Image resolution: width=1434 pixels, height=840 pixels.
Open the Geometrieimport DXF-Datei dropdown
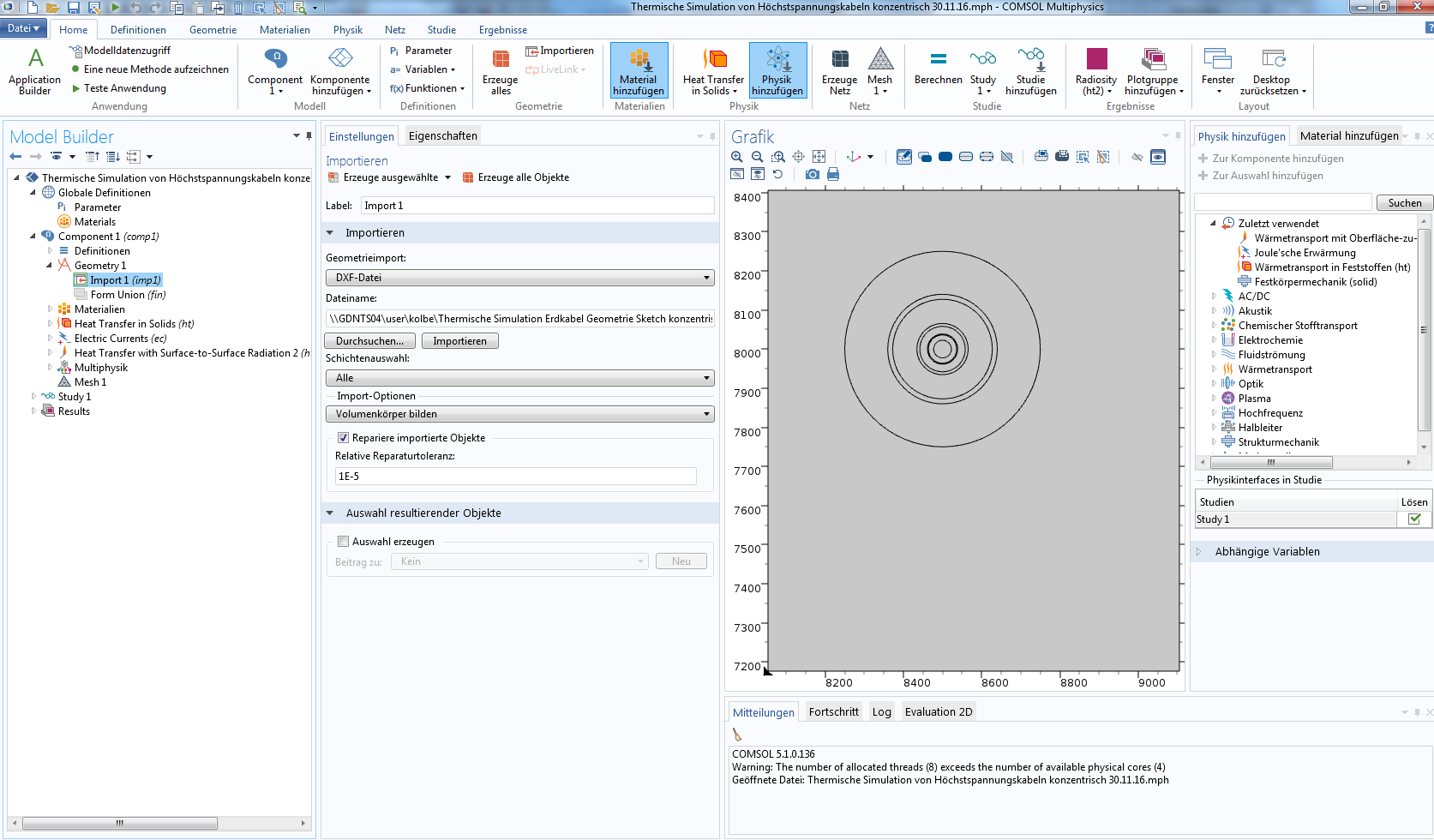coord(520,278)
